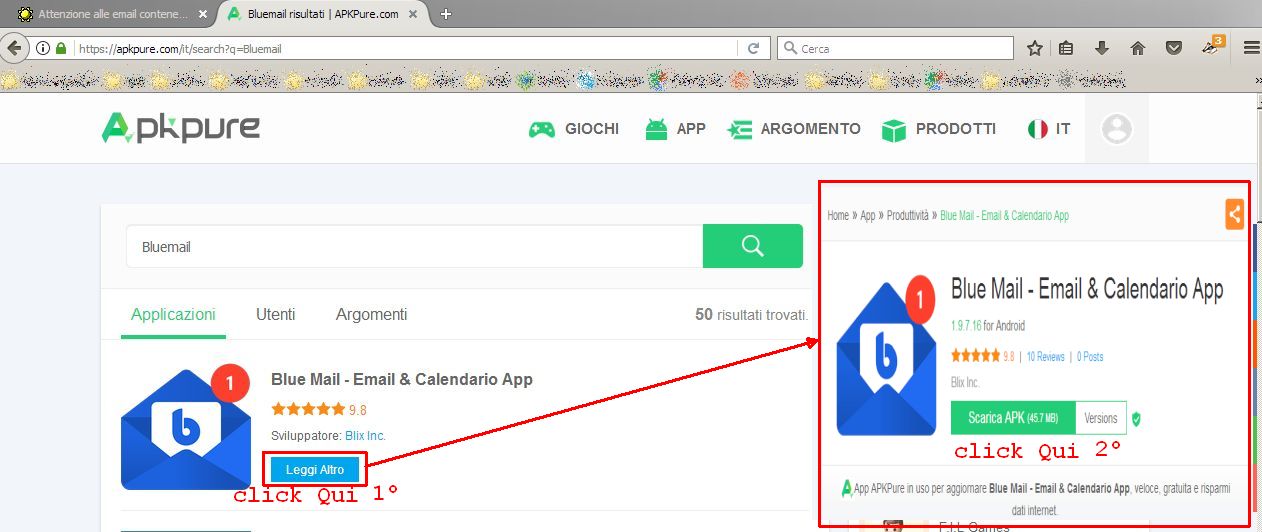
Task: Open the 10 Reviews link
Action: click(x=1045, y=356)
